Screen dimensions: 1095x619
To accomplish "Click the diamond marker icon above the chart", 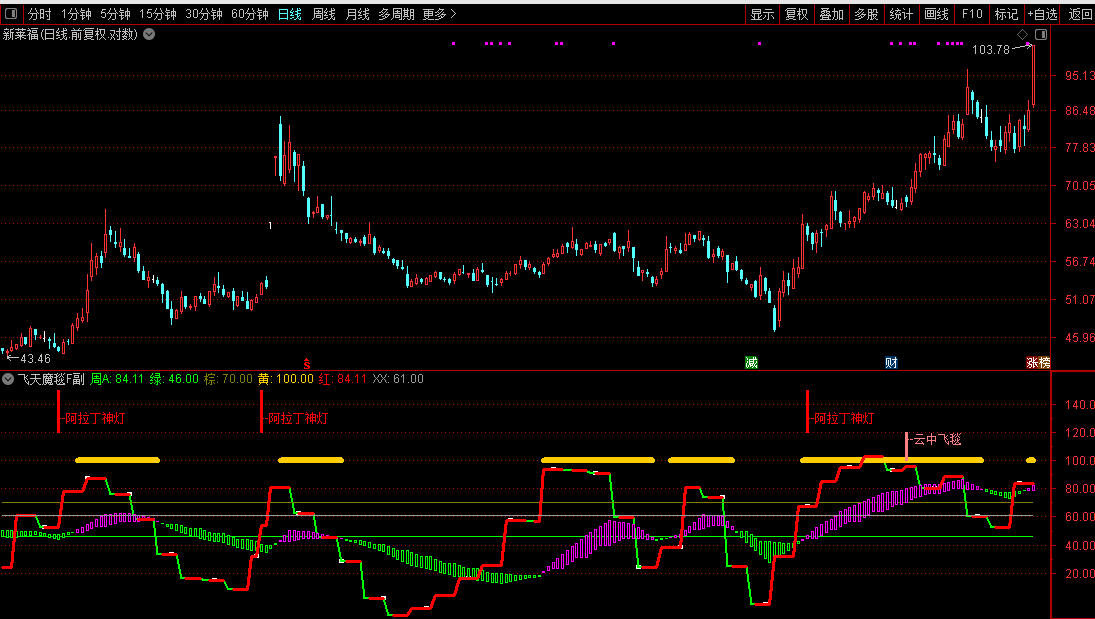I will (x=1022, y=34).
